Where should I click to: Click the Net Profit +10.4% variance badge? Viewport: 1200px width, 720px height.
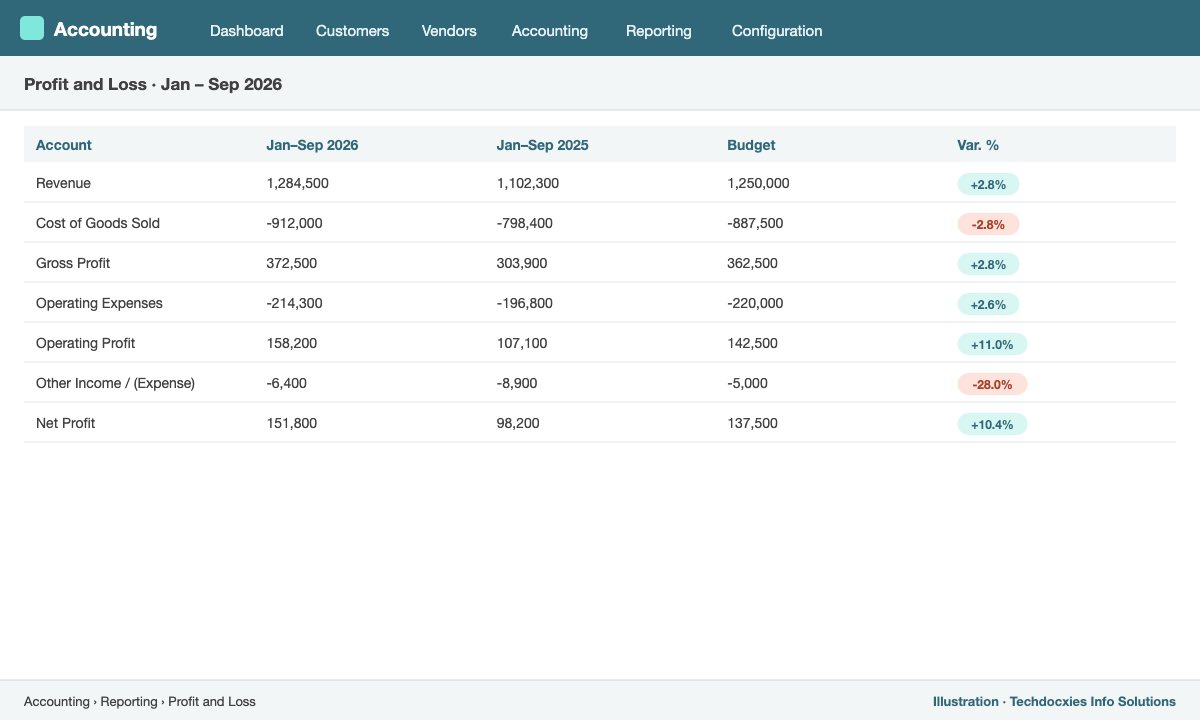[x=992, y=424]
